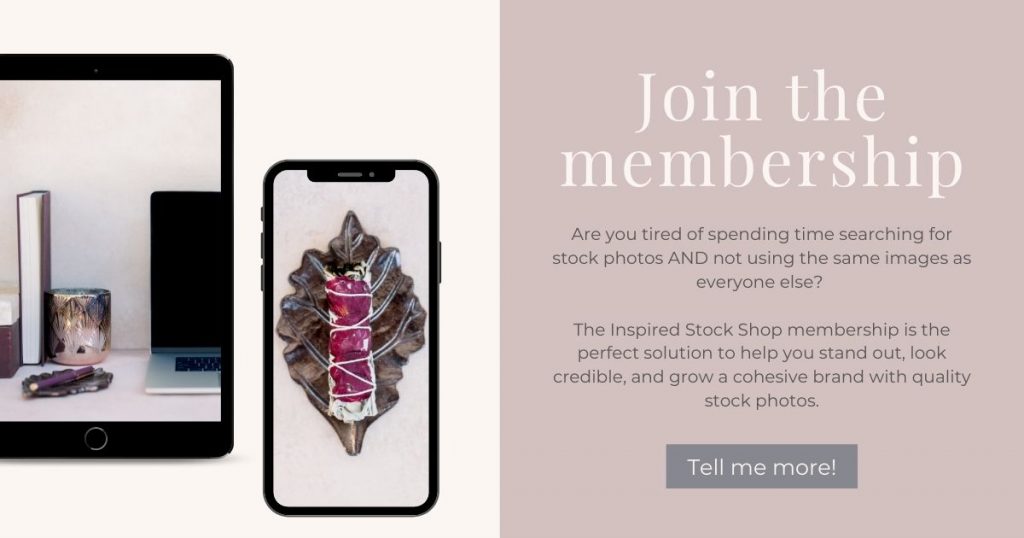Click the metallic candle holder on the tablet screen
Screen dimensions: 1024x538
(x=78, y=326)
